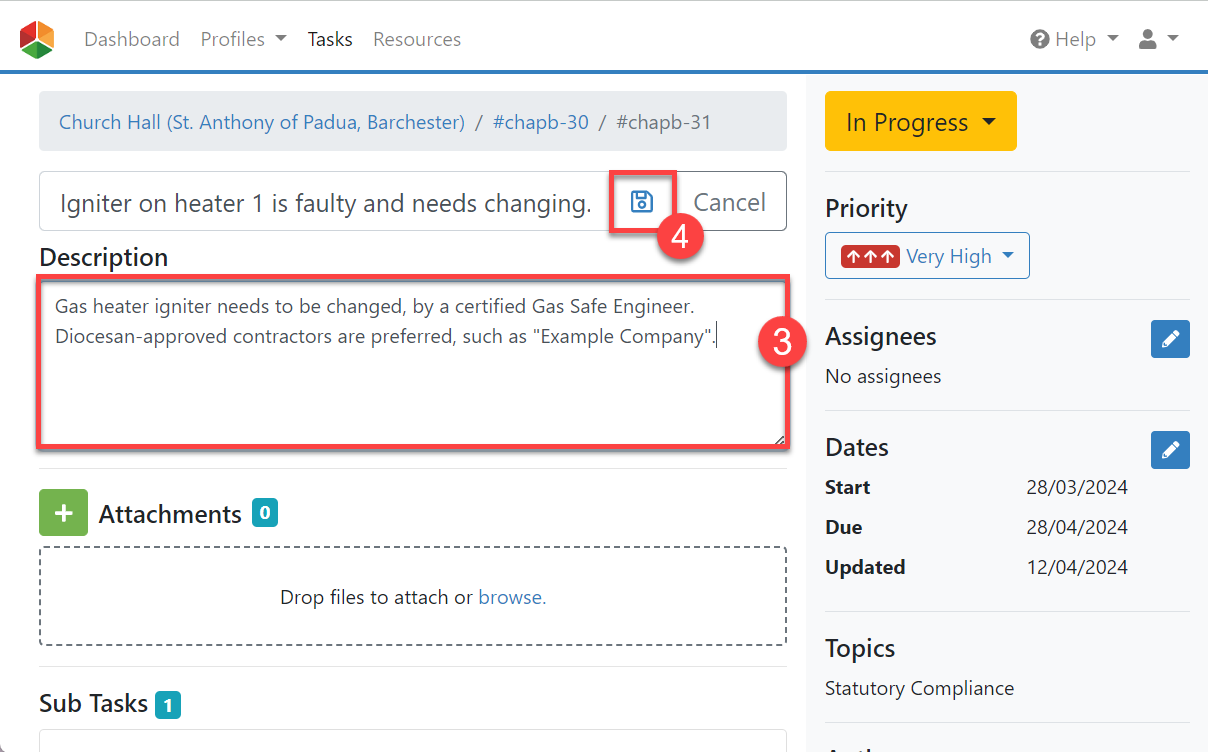Image resolution: width=1208 pixels, height=752 pixels.
Task: Open the In Progress status dropdown
Action: tap(921, 121)
